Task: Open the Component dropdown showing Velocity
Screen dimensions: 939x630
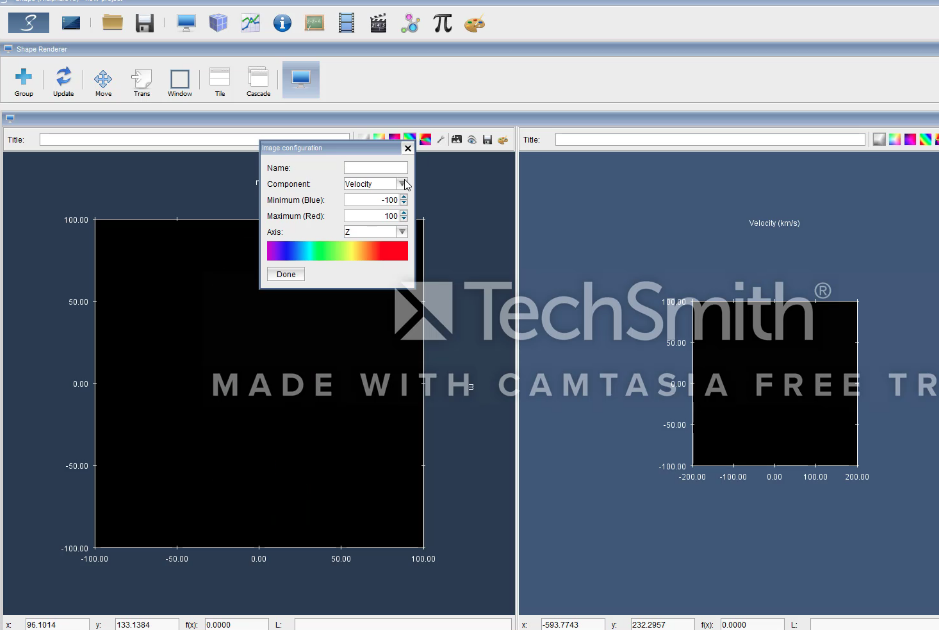Action: pyautogui.click(x=375, y=184)
